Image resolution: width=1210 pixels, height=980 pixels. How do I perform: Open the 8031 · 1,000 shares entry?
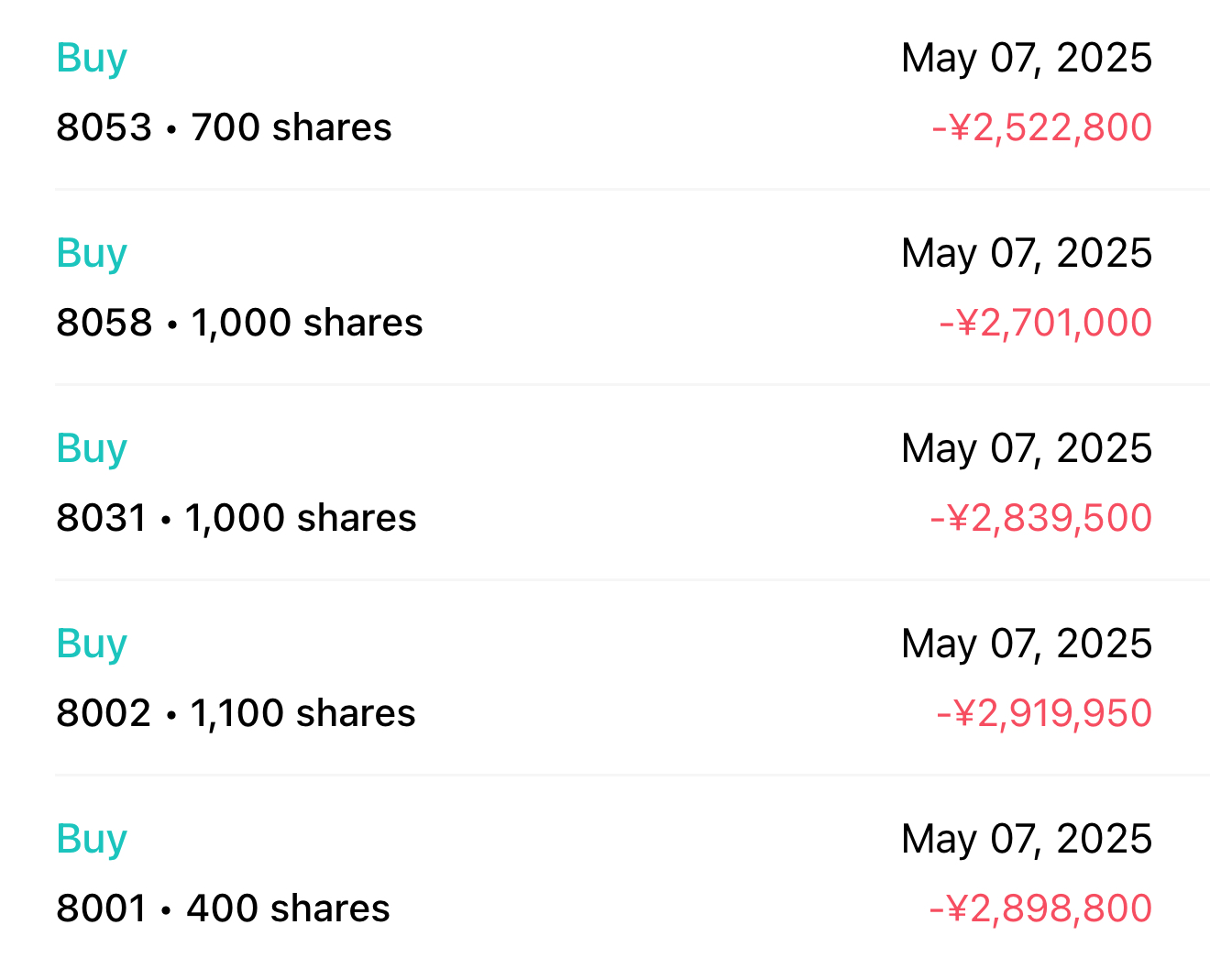(236, 518)
